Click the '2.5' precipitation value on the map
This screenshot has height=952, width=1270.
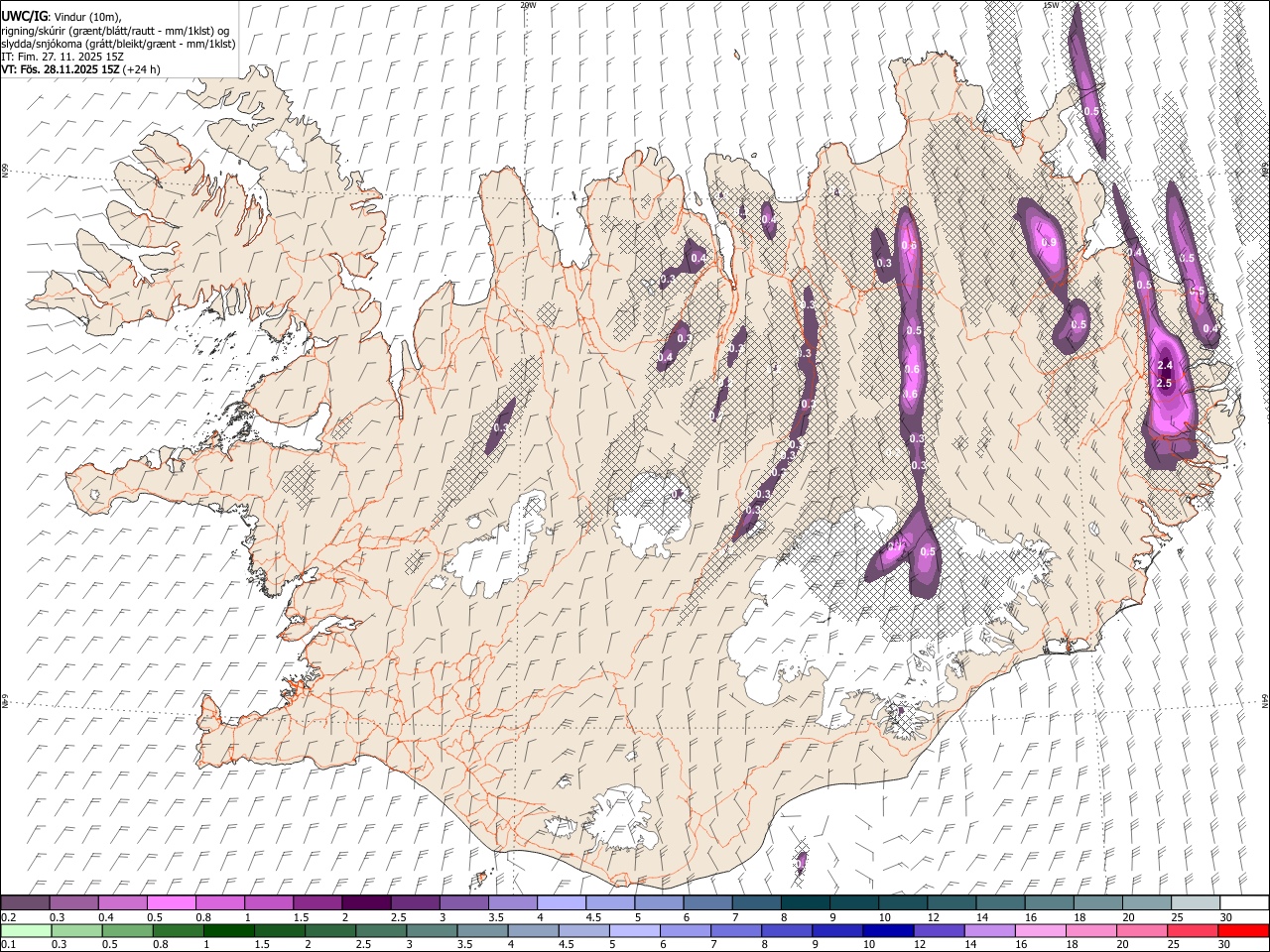[1165, 383]
